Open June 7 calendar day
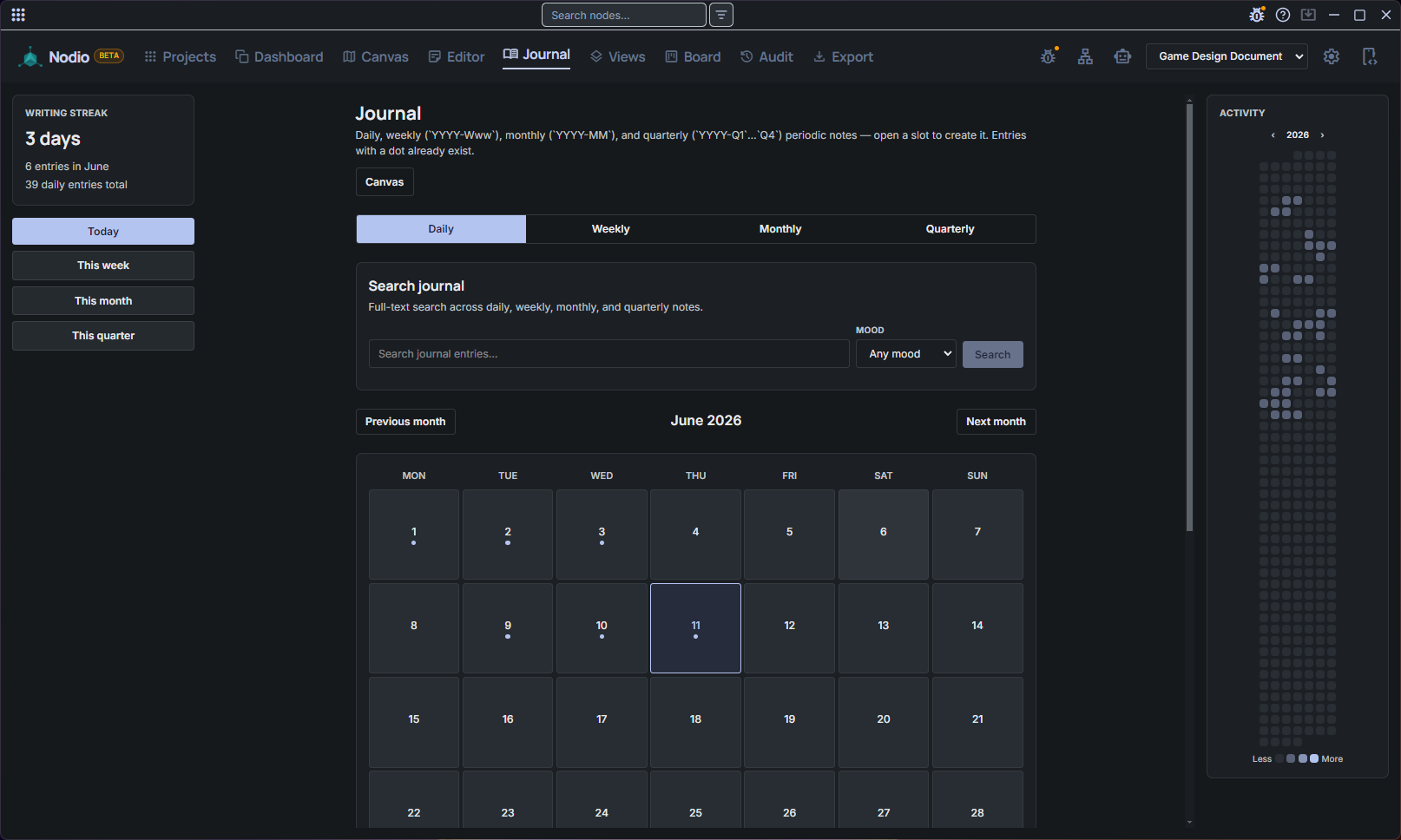Image resolution: width=1401 pixels, height=840 pixels. pyautogui.click(x=977, y=535)
